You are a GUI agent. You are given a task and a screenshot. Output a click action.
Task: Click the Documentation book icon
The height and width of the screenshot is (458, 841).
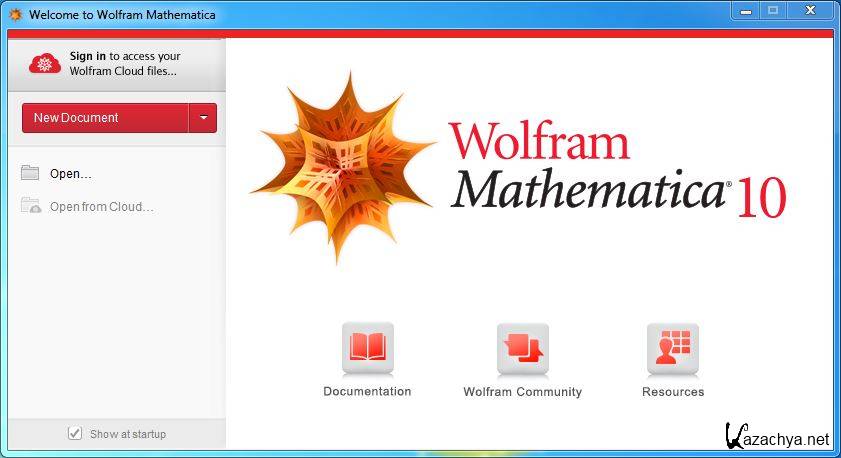click(367, 348)
